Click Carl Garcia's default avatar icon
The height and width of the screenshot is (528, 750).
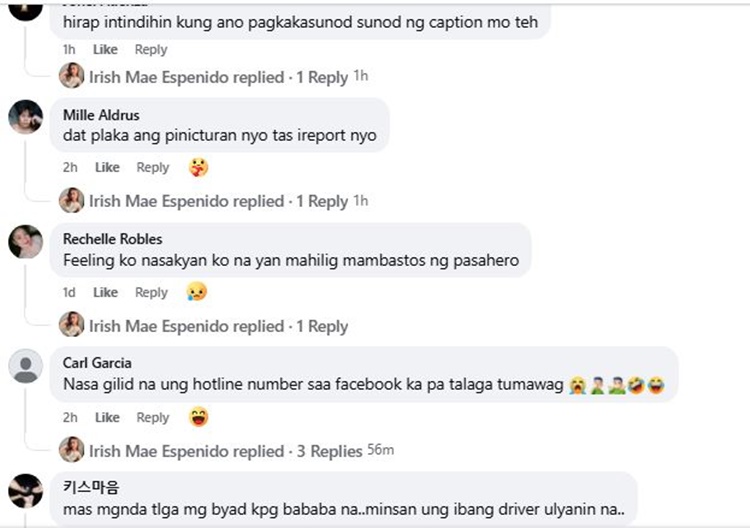[x=26, y=366]
